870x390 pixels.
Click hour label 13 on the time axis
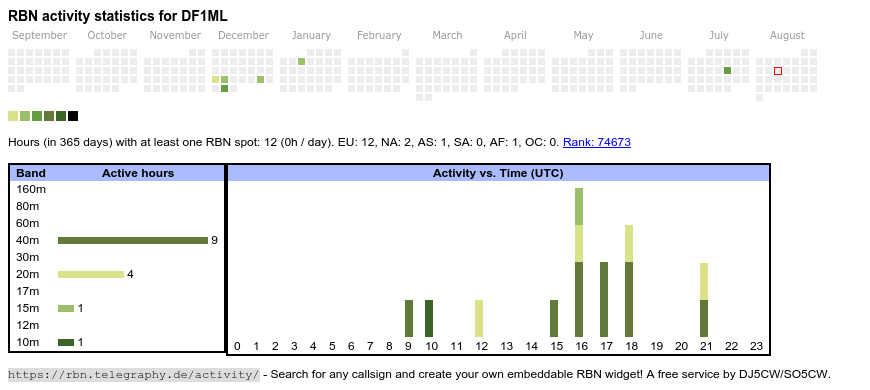coord(507,346)
